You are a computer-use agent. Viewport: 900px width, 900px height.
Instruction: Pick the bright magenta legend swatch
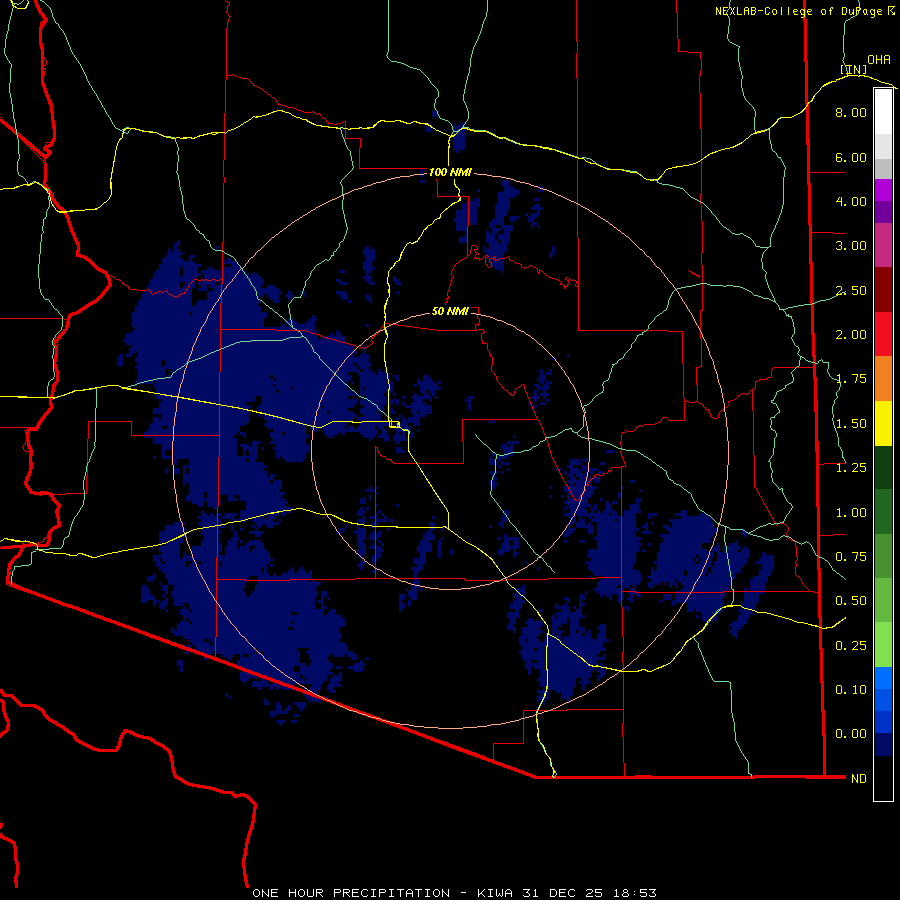click(x=883, y=190)
